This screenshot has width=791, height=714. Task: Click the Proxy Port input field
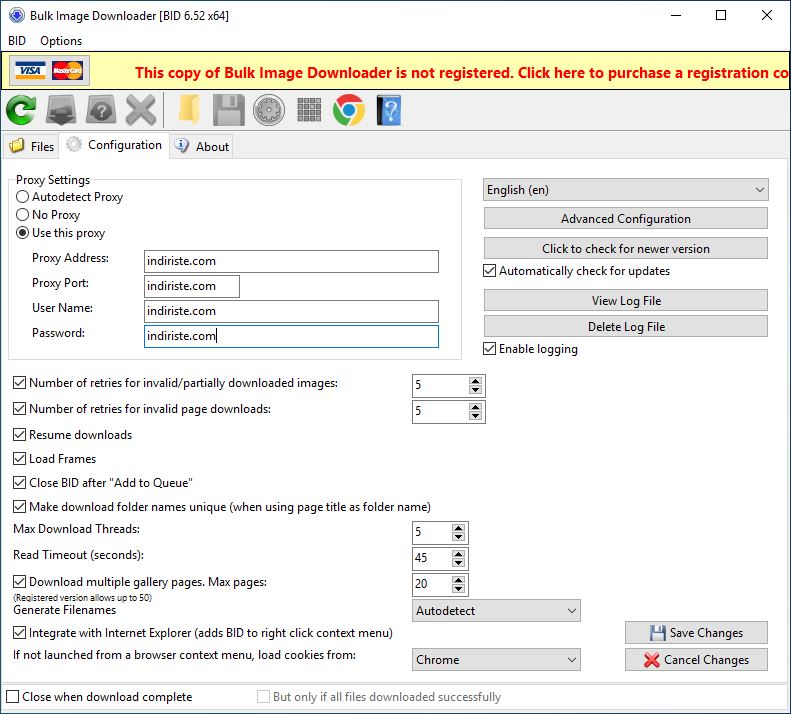coord(192,286)
